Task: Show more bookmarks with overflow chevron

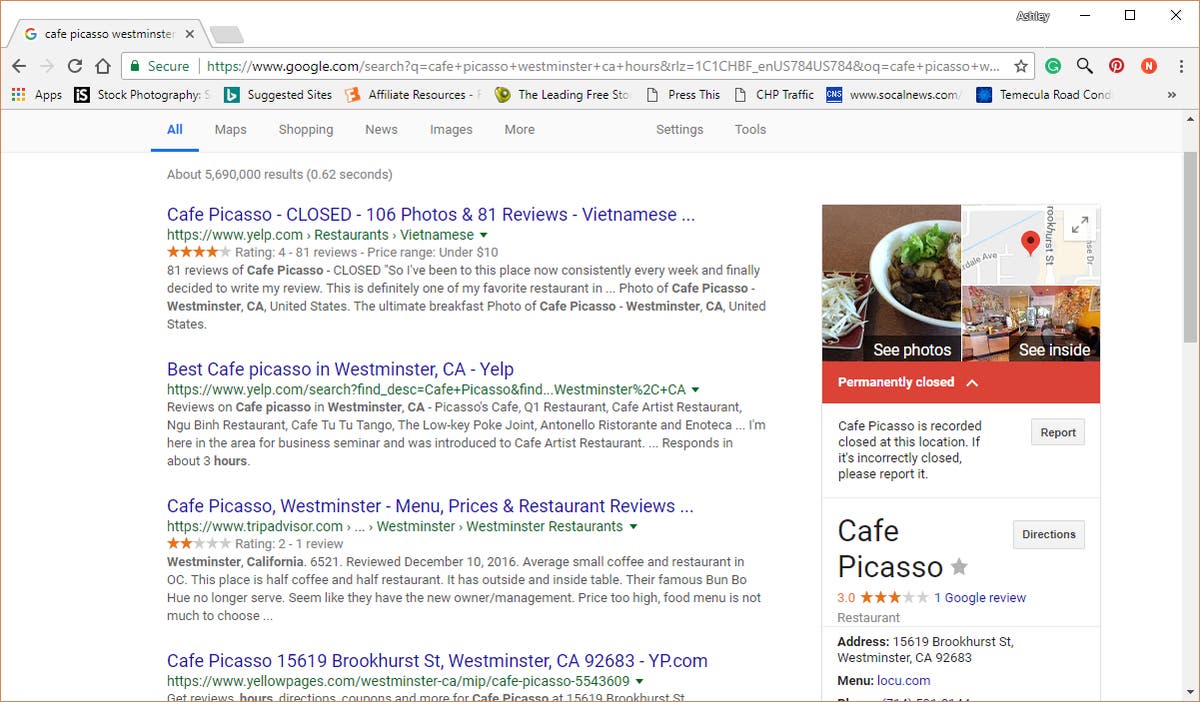Action: (1171, 95)
